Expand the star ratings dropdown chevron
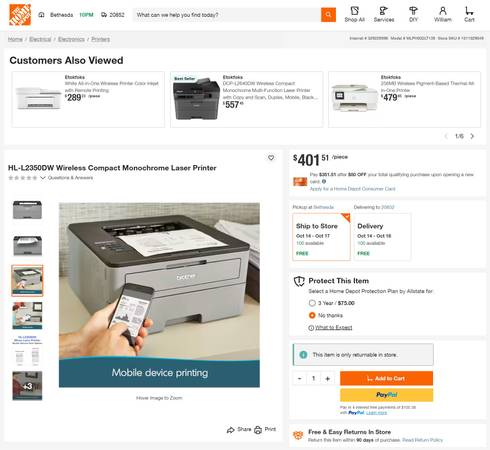The image size is (490, 450). [x=43, y=178]
